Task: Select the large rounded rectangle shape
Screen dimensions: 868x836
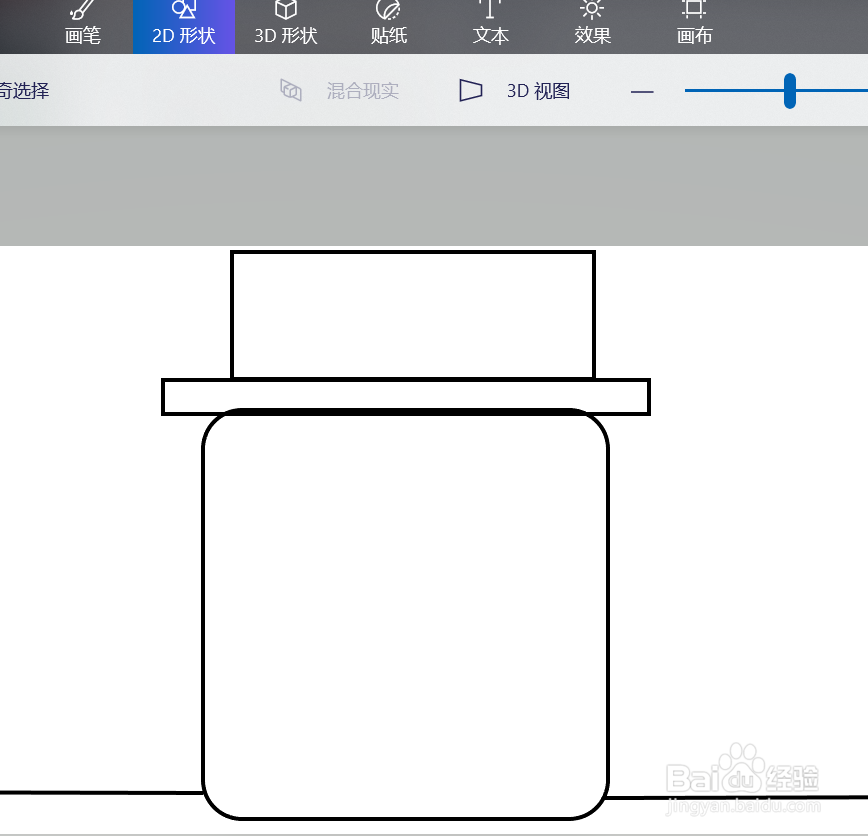Action: pyautogui.click(x=406, y=614)
